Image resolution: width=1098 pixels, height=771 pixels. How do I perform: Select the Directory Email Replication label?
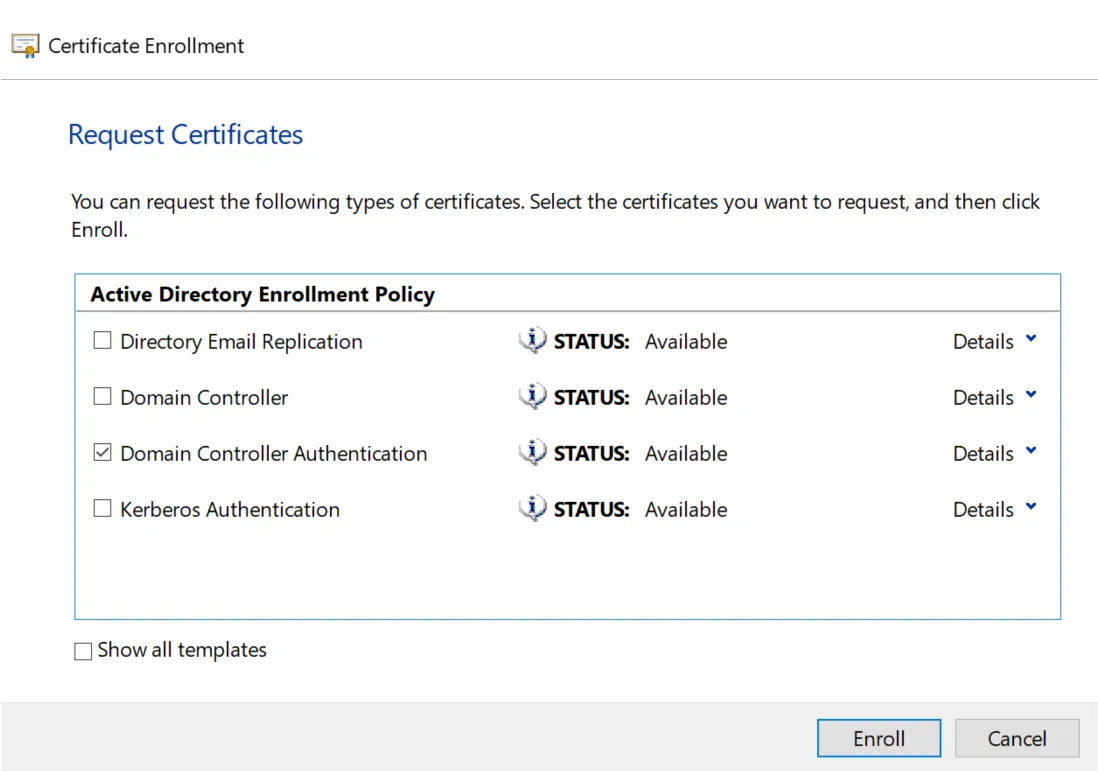coord(242,342)
